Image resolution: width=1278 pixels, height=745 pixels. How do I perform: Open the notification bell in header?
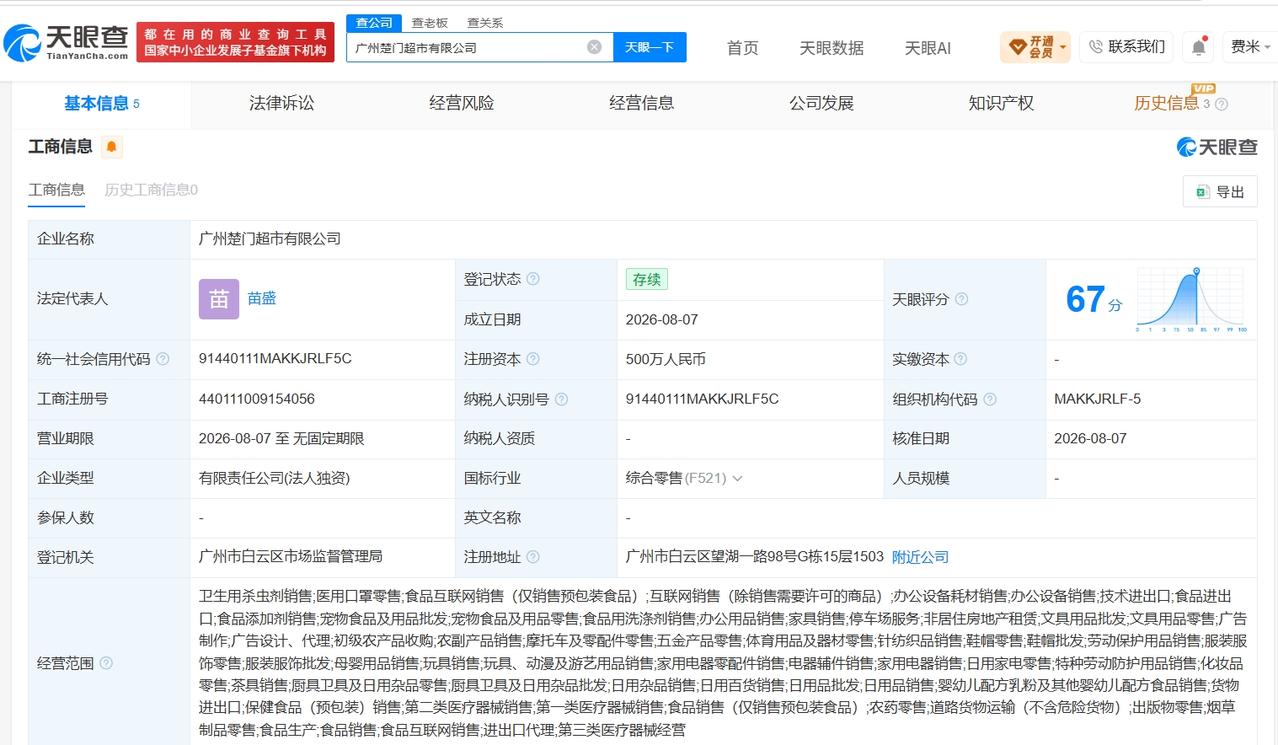coord(1198,47)
